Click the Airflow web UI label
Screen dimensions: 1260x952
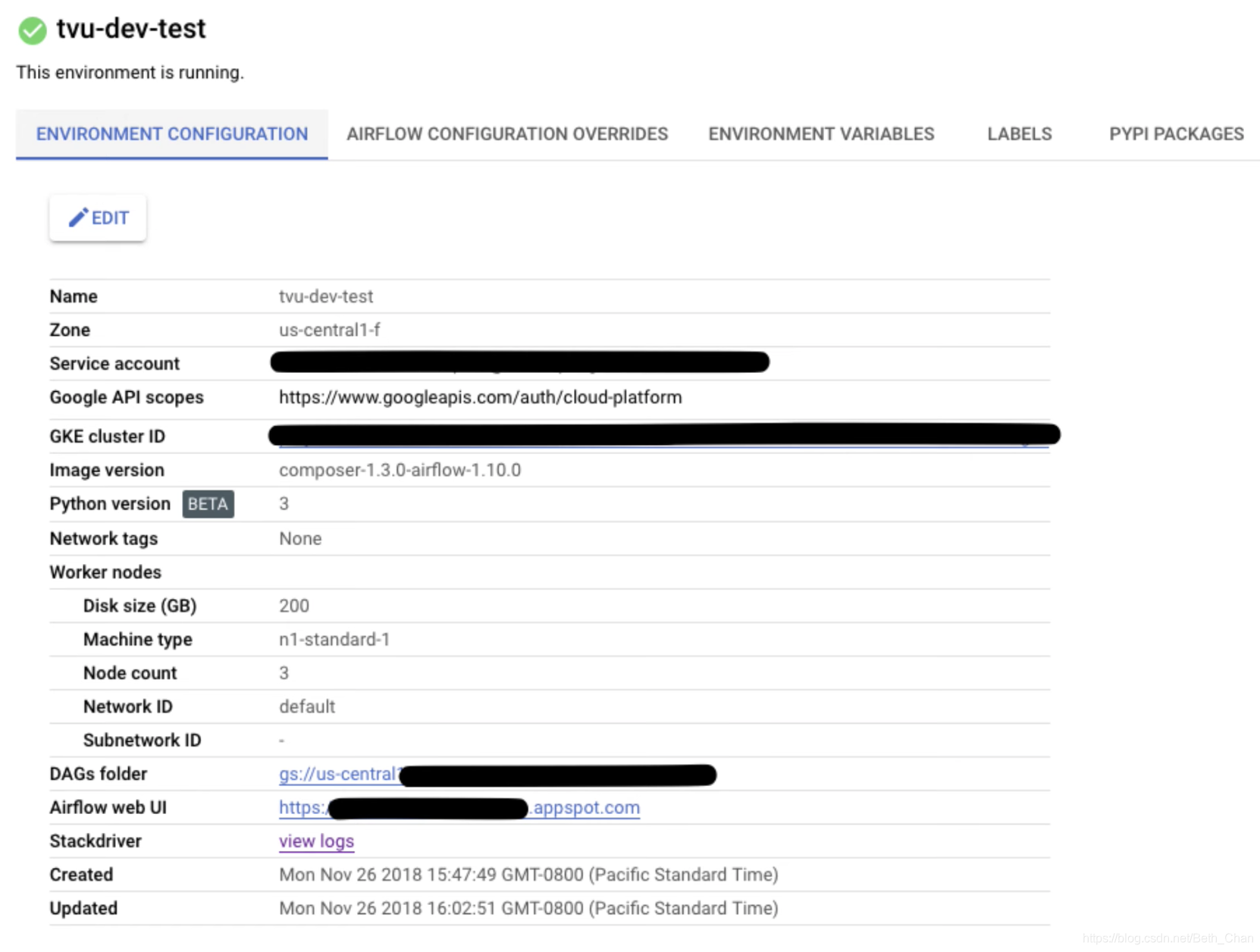point(108,808)
